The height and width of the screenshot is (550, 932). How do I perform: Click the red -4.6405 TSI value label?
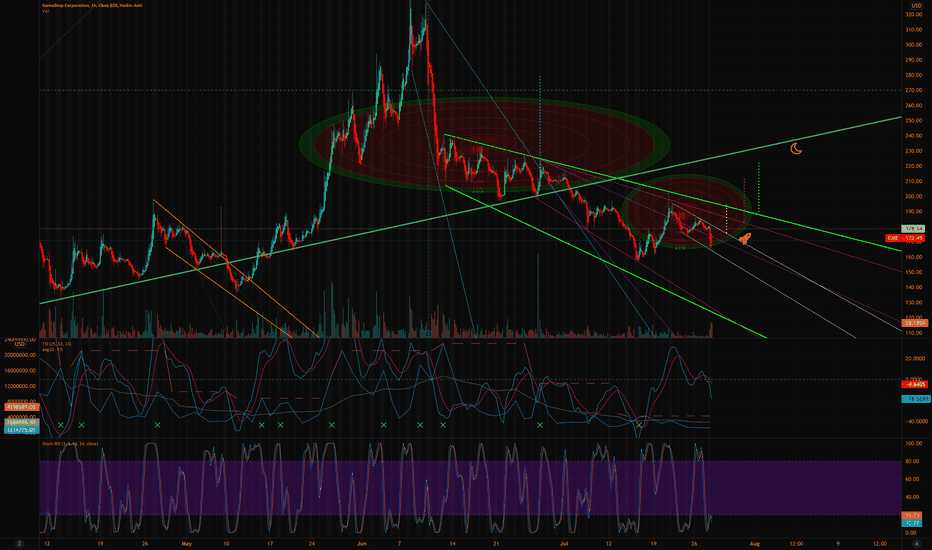point(915,384)
